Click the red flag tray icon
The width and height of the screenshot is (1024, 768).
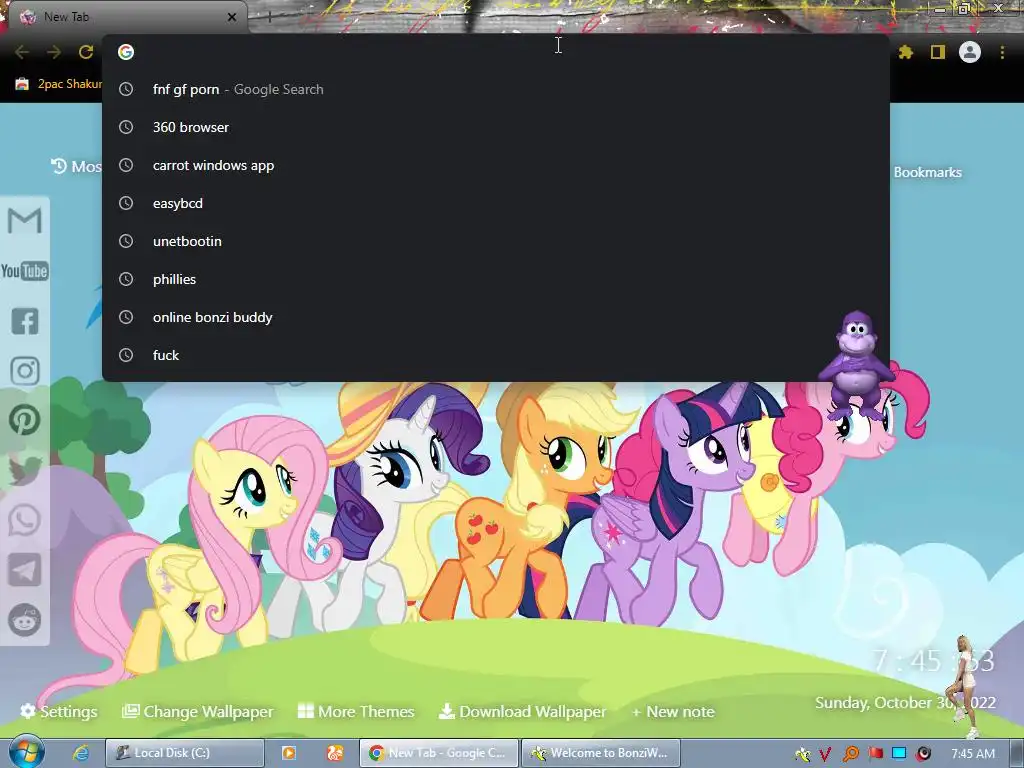876,754
